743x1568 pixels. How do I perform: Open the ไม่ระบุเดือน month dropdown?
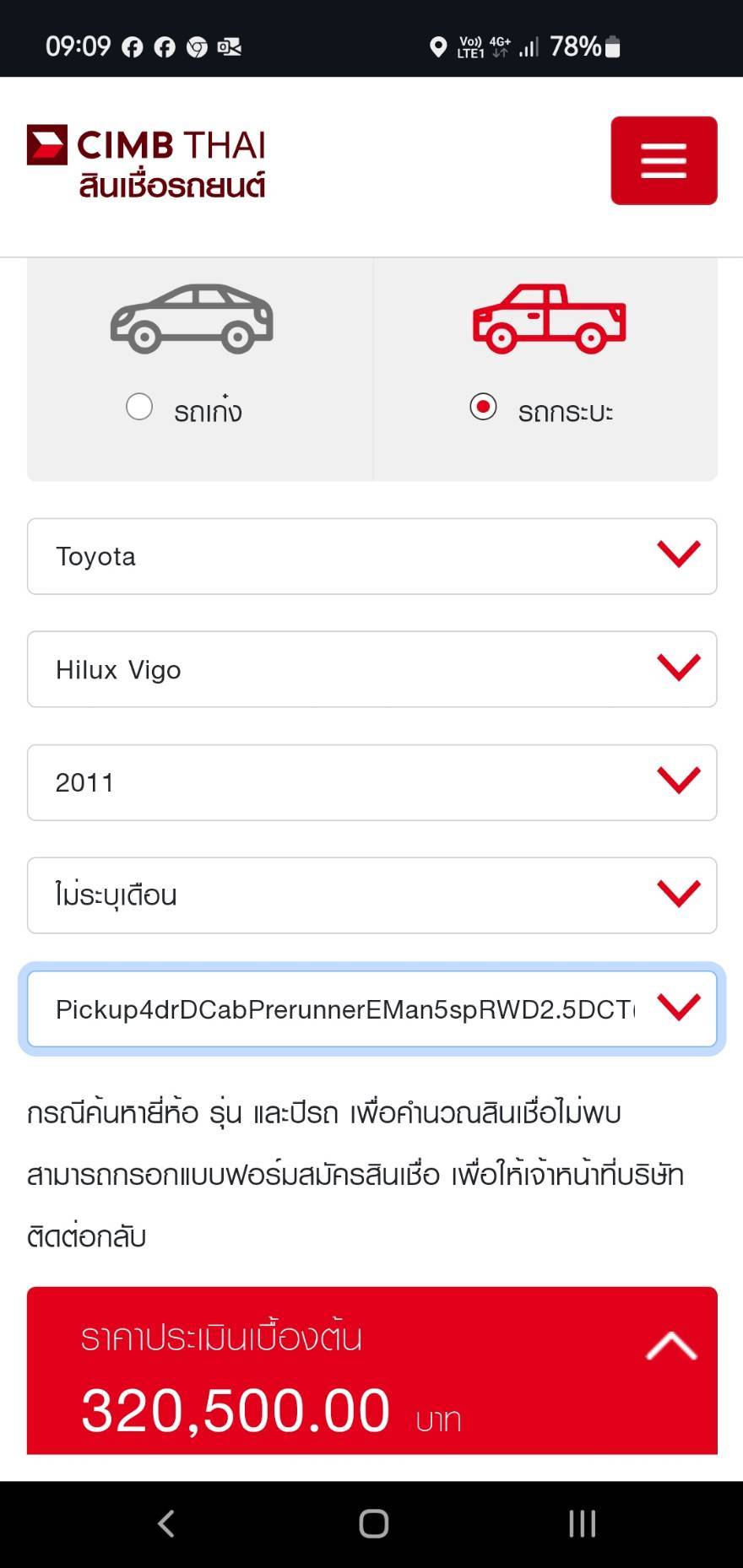371,895
